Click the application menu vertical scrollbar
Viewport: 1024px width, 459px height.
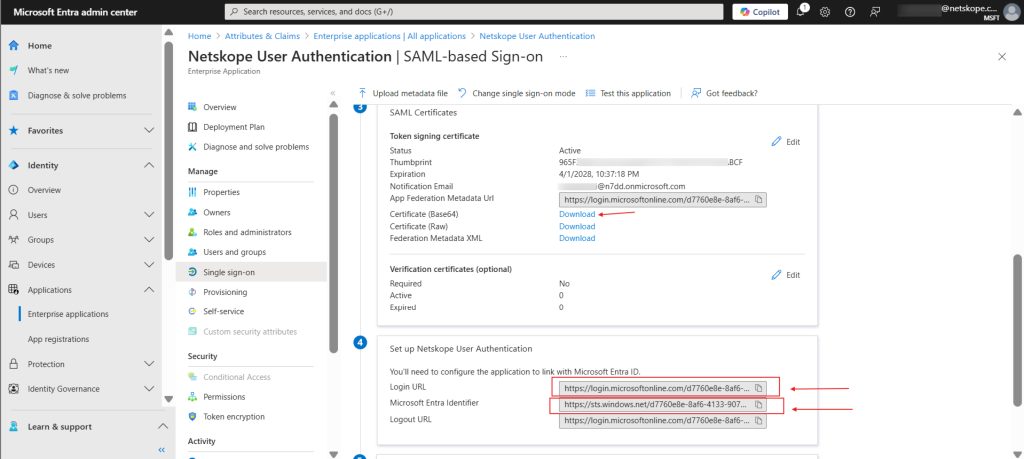click(333, 234)
